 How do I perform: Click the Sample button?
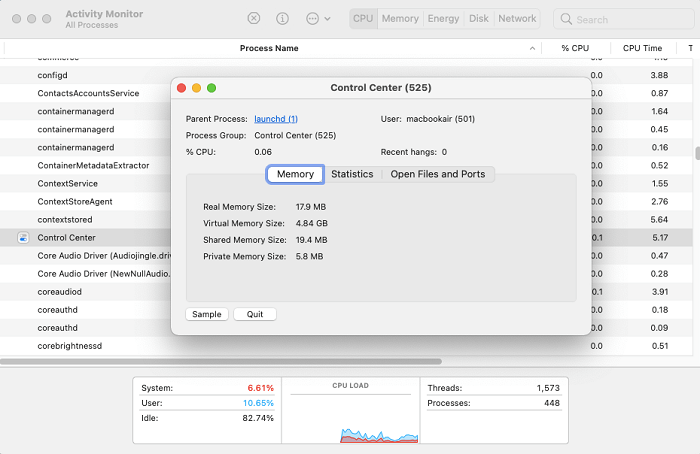pos(207,314)
